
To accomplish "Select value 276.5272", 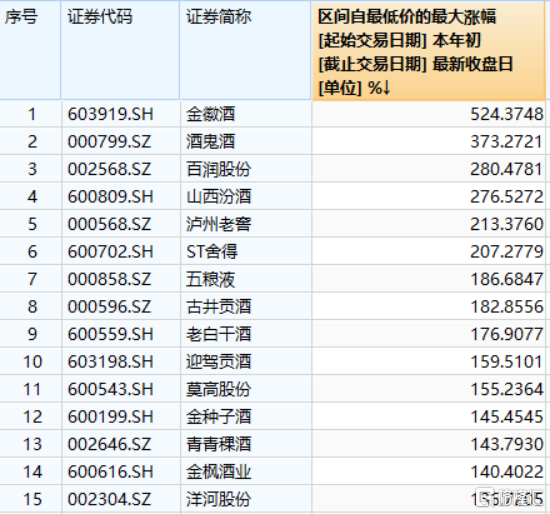I will [507, 196].
